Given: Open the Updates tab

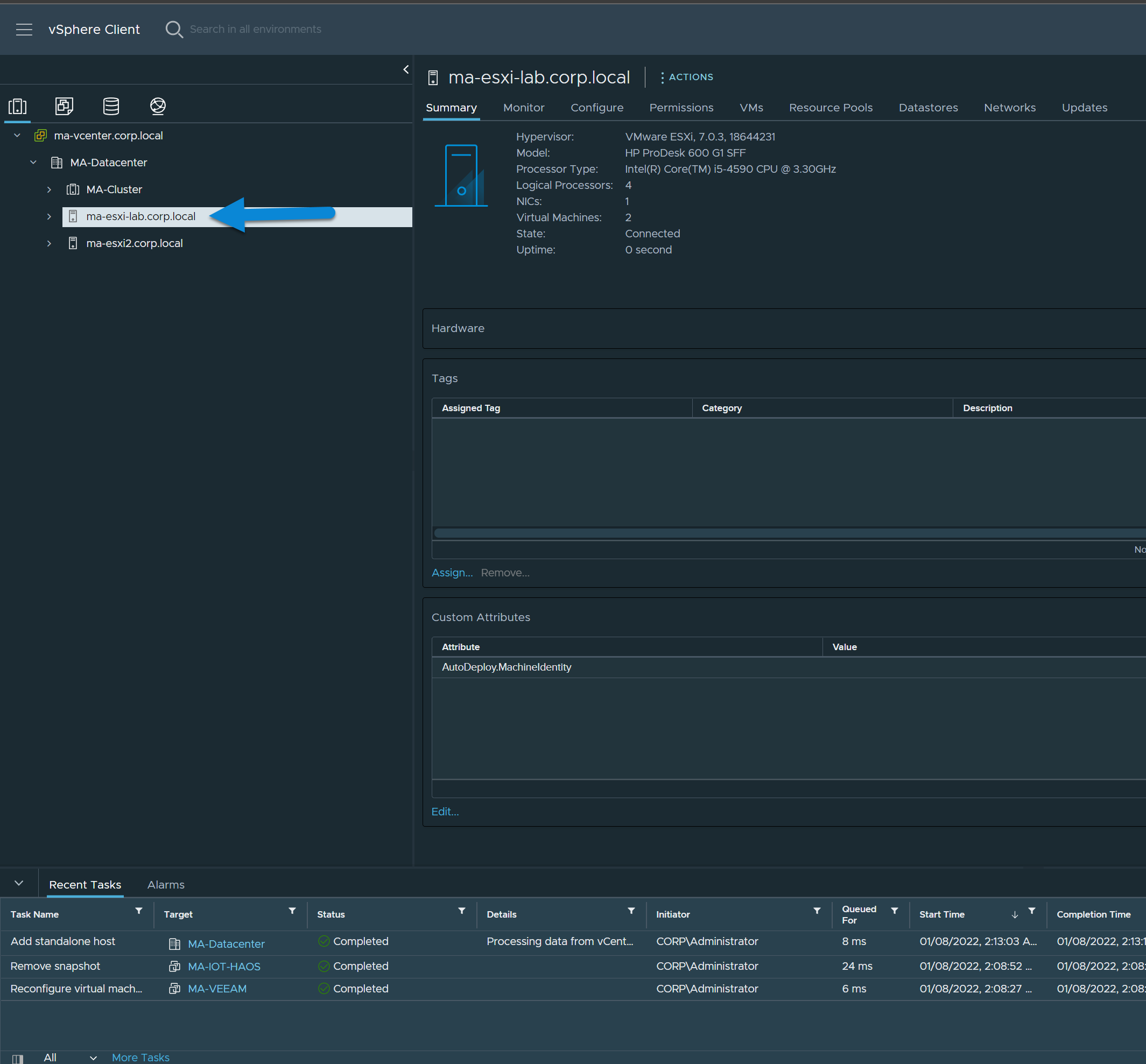Looking at the screenshot, I should [1085, 108].
